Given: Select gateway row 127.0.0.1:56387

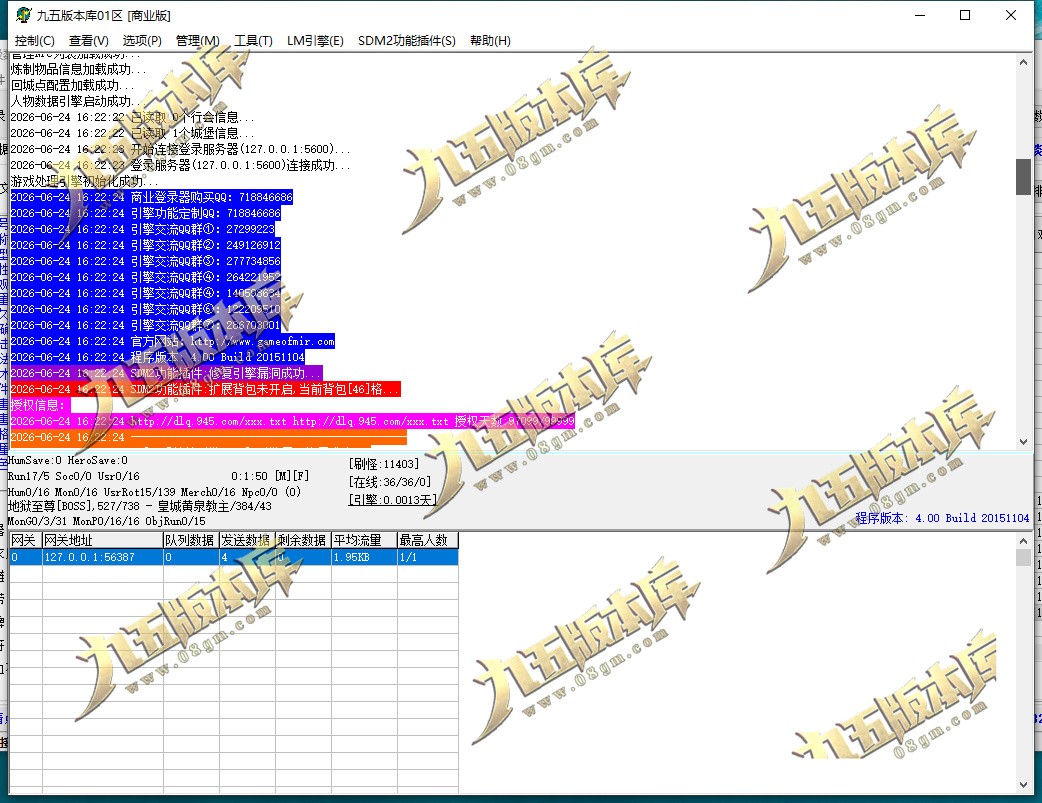Looking at the screenshot, I should (x=233, y=557).
